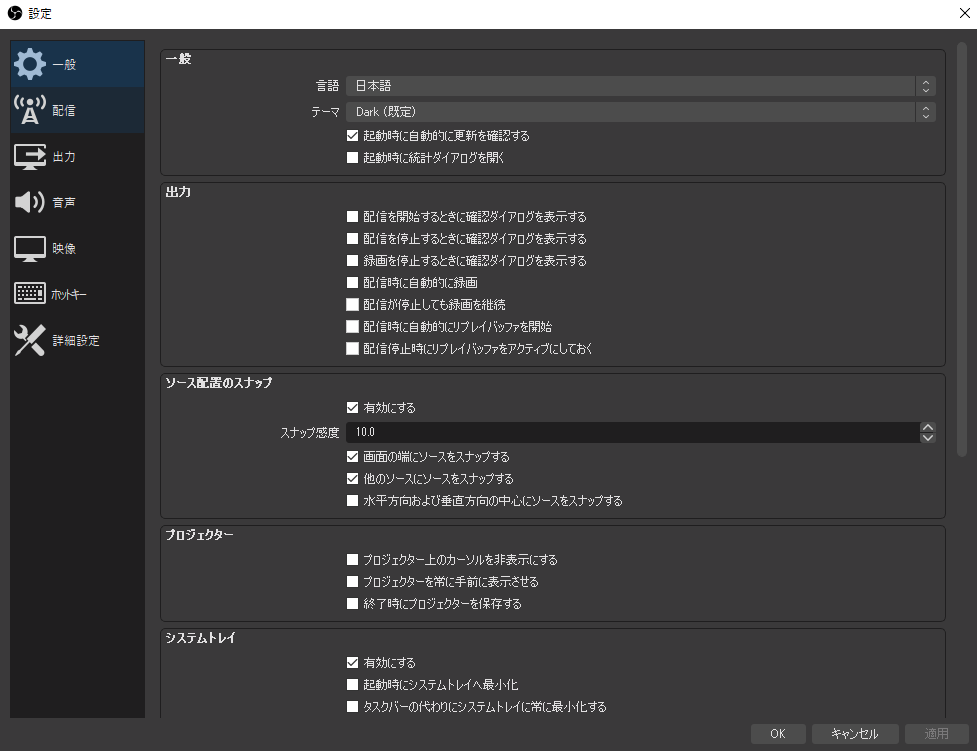
Task: Open ホットキー via keyboard icon
Action: point(30,295)
